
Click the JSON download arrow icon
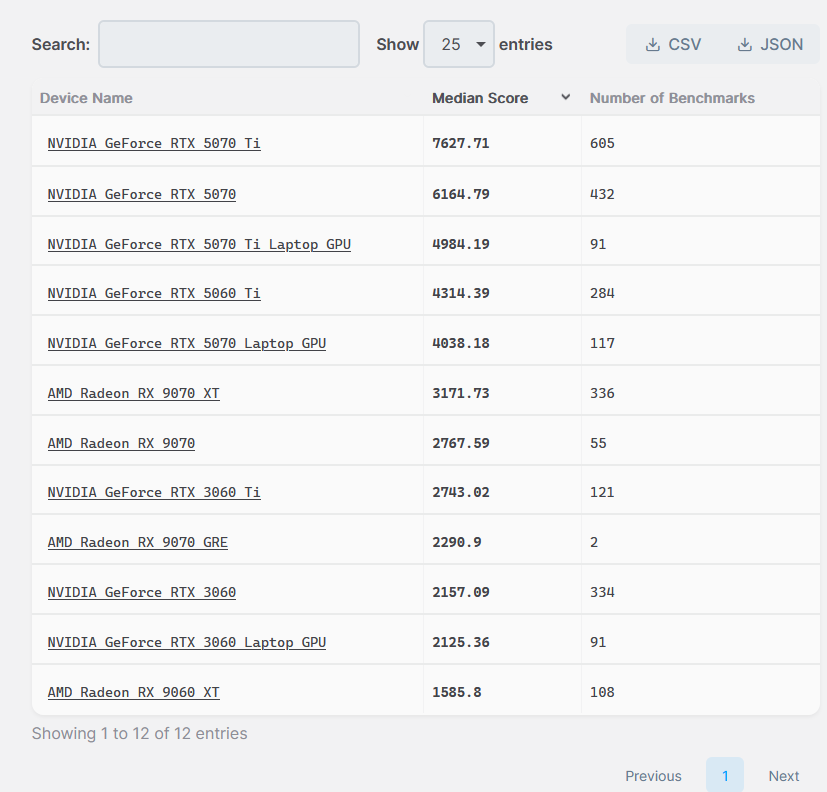point(744,45)
